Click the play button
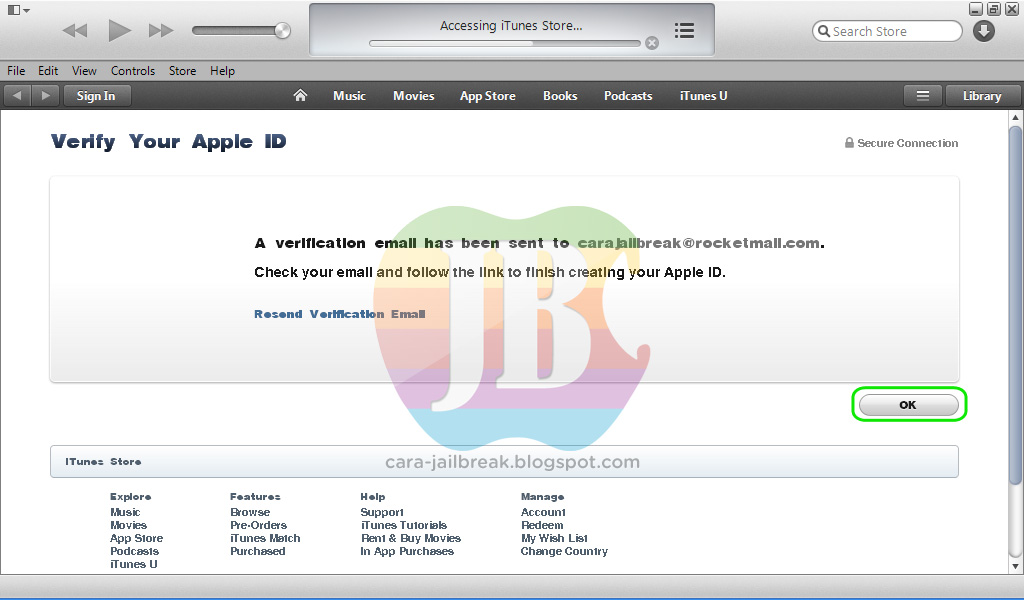The width and height of the screenshot is (1024, 600). [119, 30]
